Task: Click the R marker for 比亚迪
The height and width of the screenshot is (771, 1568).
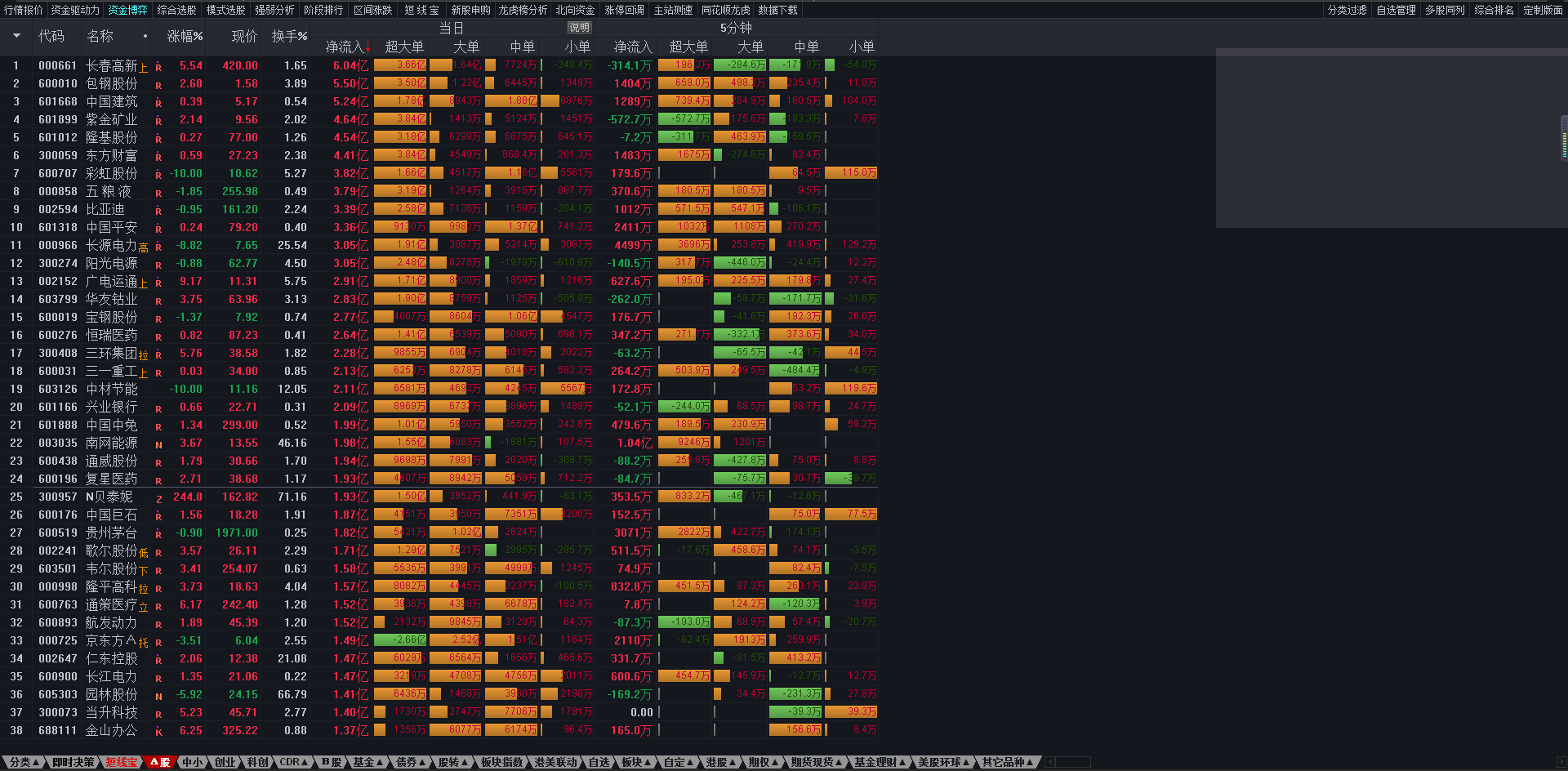Action: (x=158, y=211)
